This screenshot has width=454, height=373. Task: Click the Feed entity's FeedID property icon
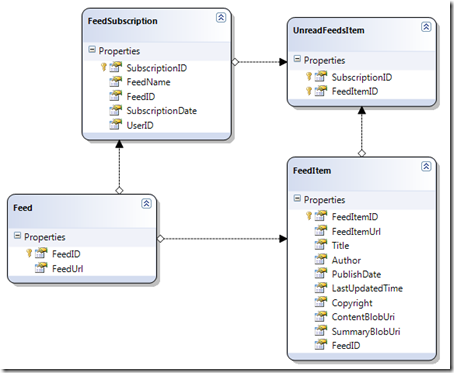coord(41,253)
